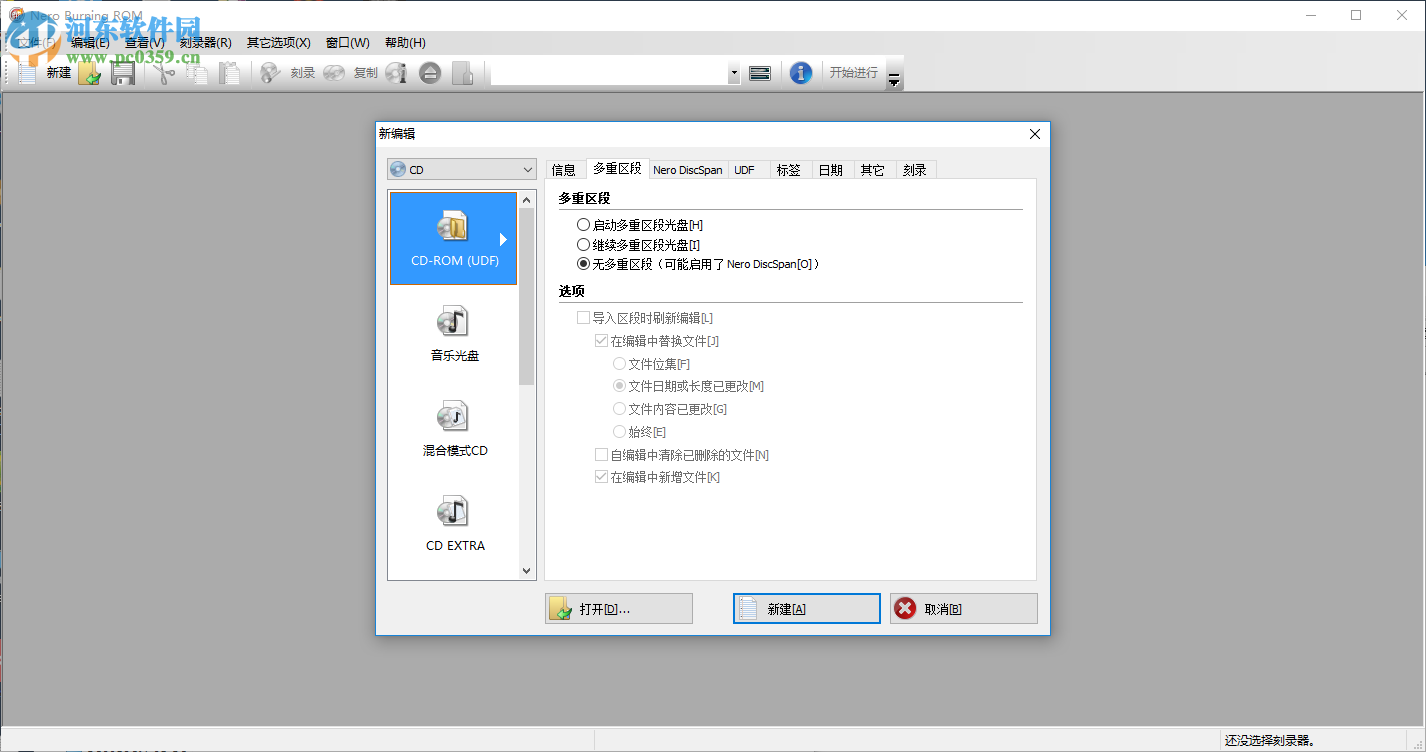Switch to the 日期 tab
1426x752 pixels.
(x=831, y=170)
